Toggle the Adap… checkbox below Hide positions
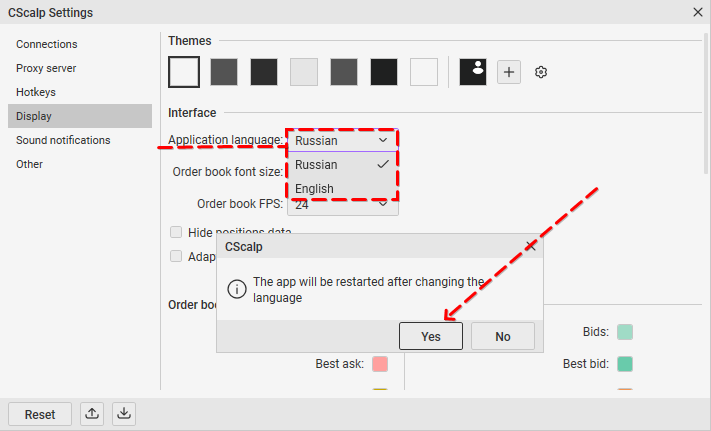The width and height of the screenshot is (711, 431). 176,256
